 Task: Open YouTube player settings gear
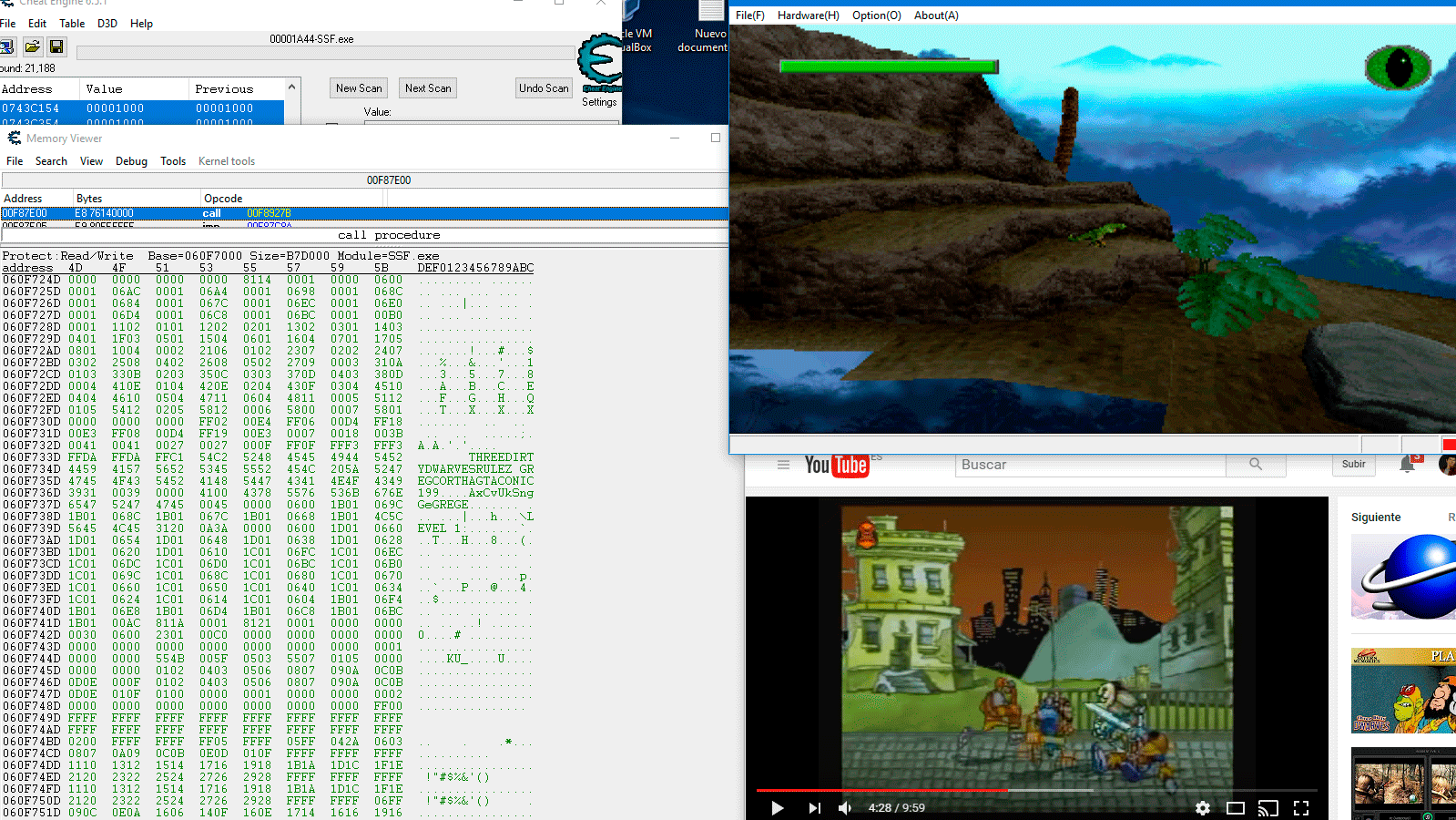tap(1203, 808)
